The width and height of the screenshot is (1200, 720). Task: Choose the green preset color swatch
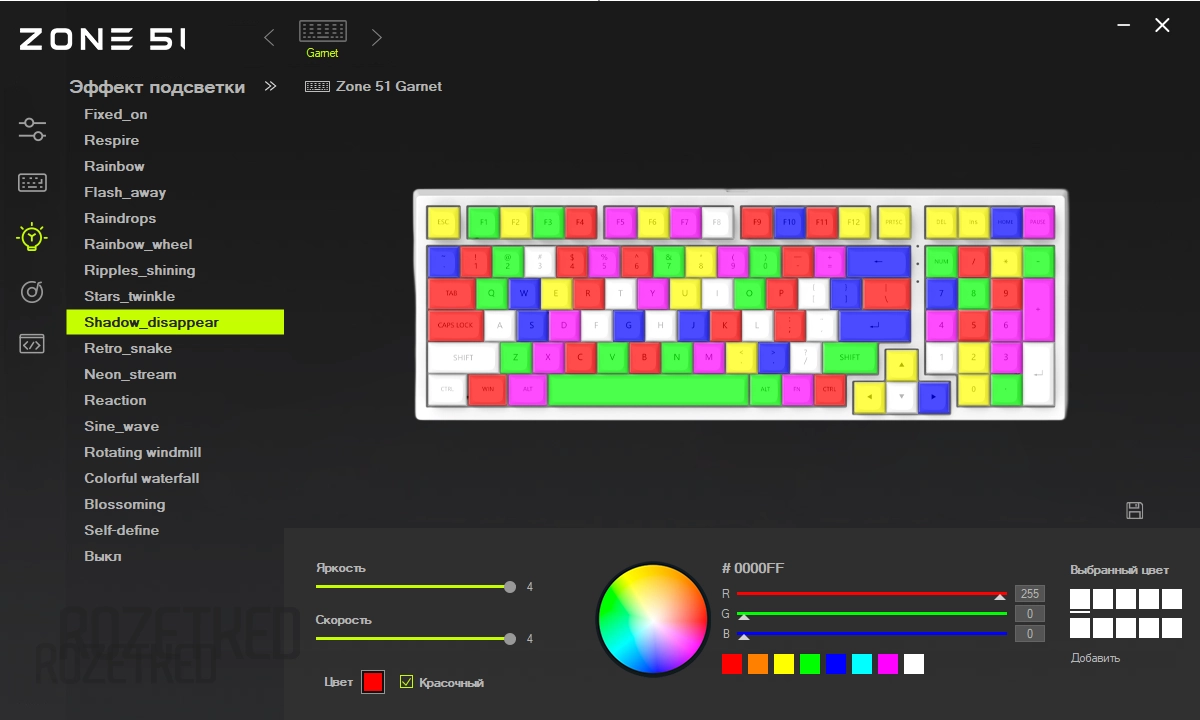810,664
